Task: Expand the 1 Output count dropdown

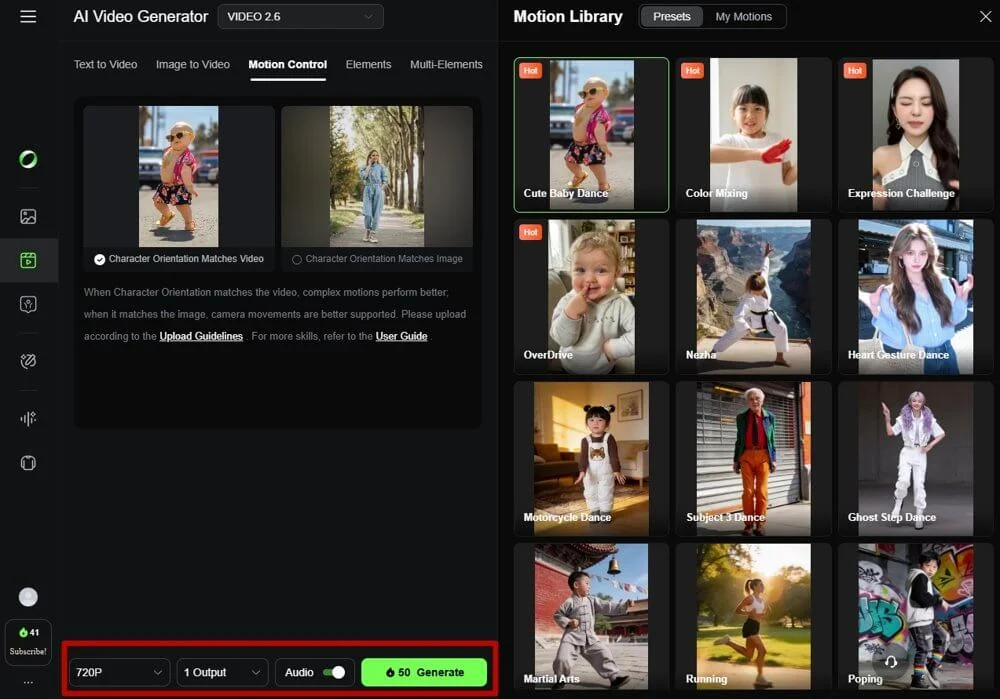Action: (x=223, y=673)
